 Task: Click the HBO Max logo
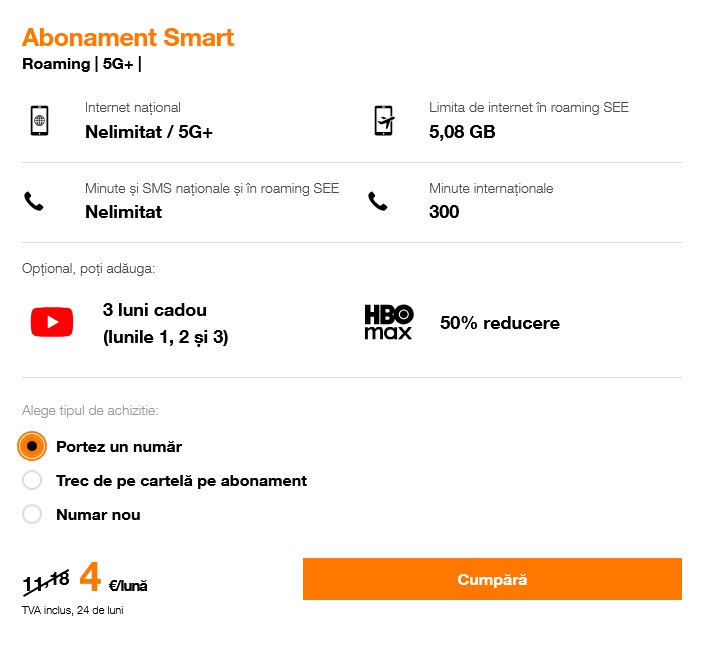[388, 322]
